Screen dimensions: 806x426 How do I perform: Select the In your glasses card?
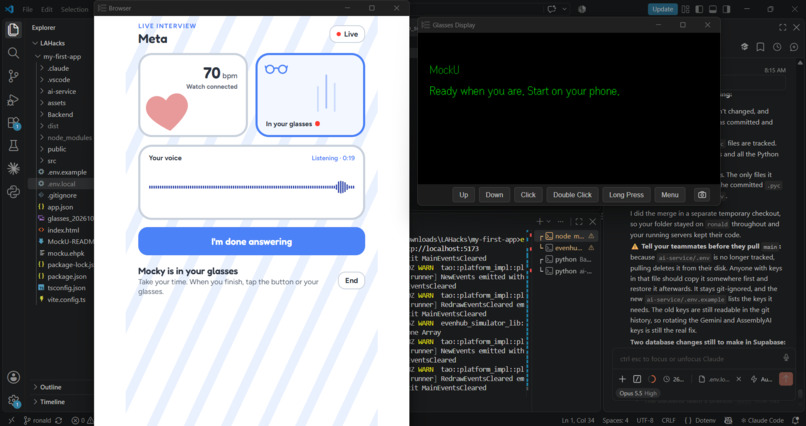coord(310,95)
